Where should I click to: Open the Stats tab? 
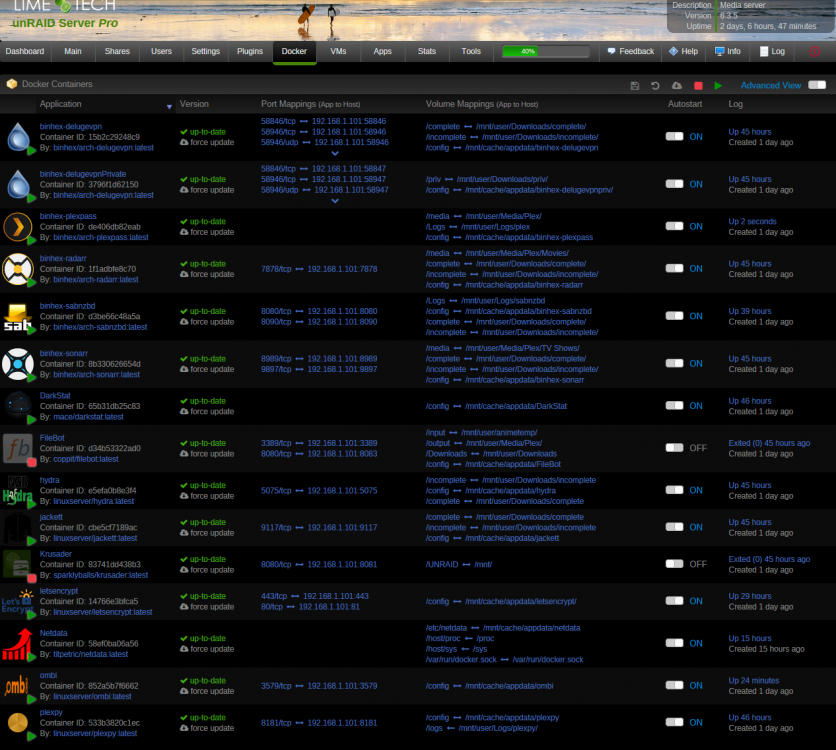427,51
